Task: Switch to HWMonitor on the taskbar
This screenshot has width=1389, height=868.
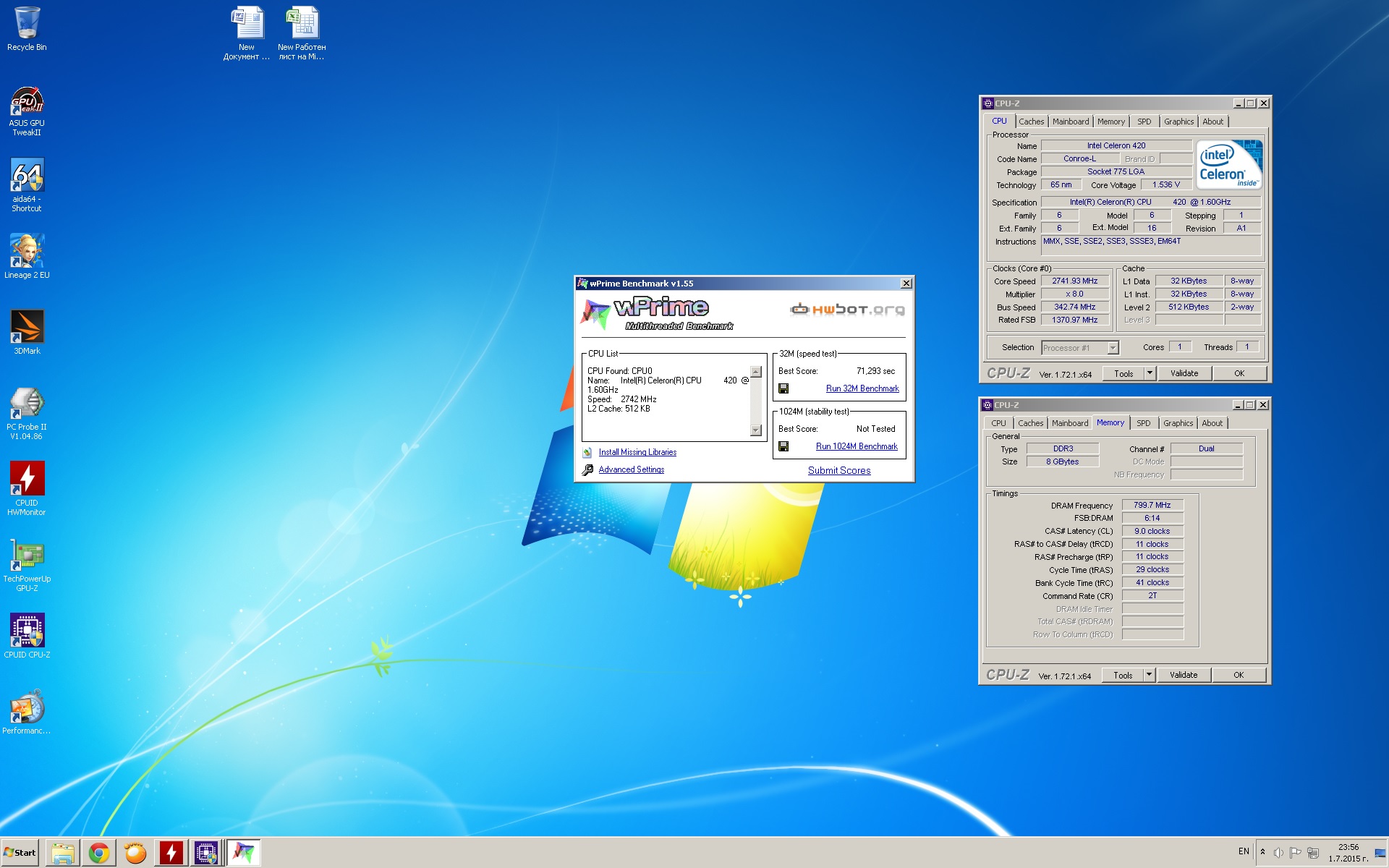Action: (x=171, y=853)
